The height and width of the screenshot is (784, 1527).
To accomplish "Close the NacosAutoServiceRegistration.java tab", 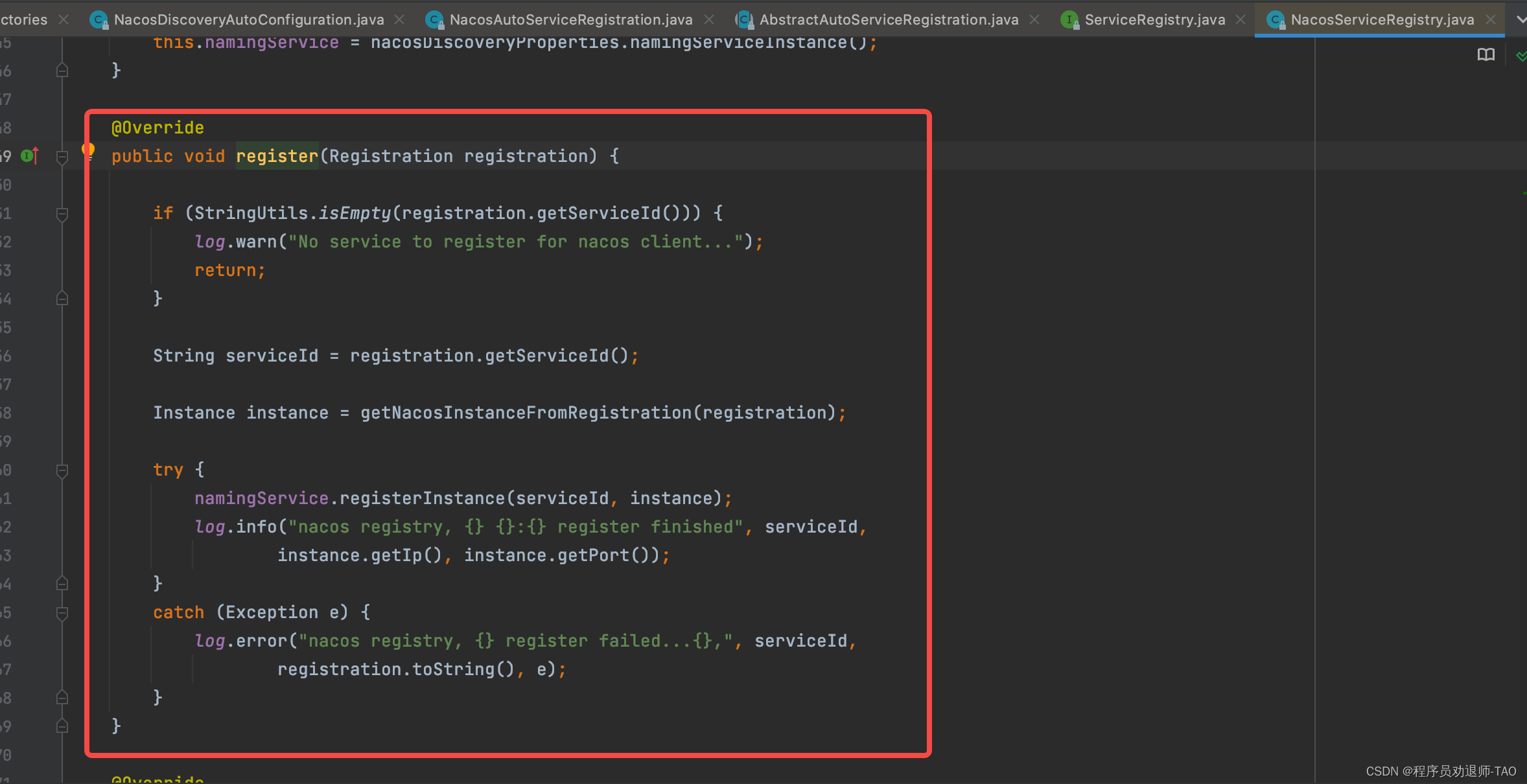I will click(x=709, y=20).
